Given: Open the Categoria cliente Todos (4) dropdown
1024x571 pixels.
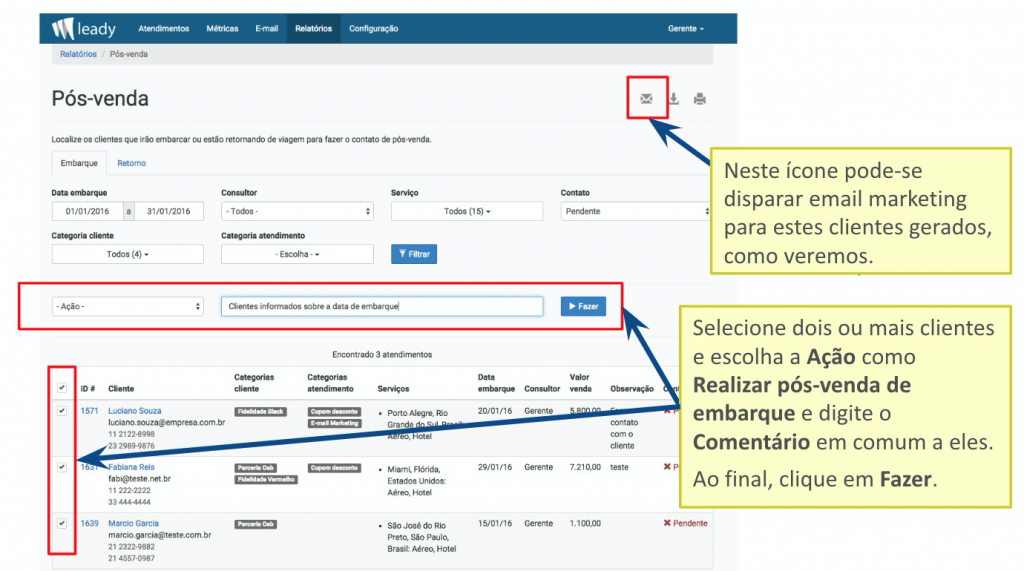Looking at the screenshot, I should 127,254.
